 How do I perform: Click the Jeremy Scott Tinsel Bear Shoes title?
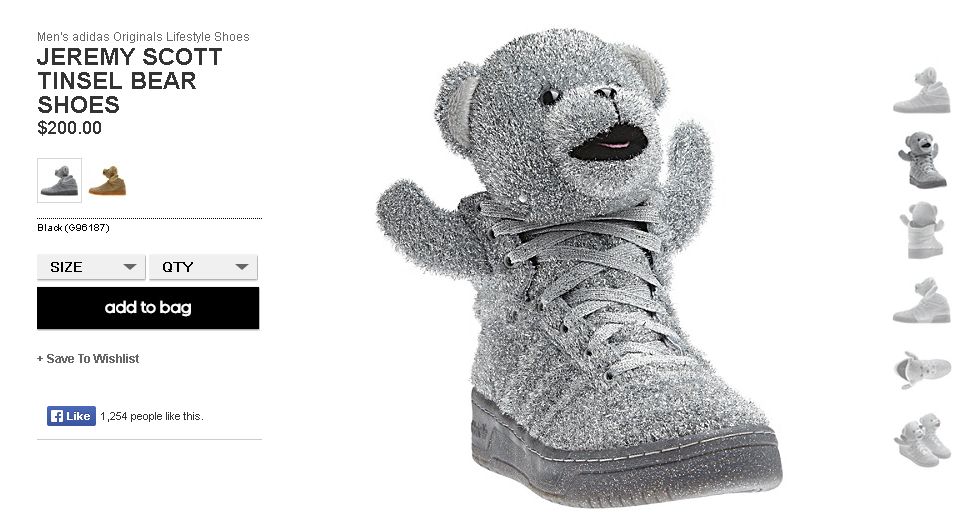129,81
